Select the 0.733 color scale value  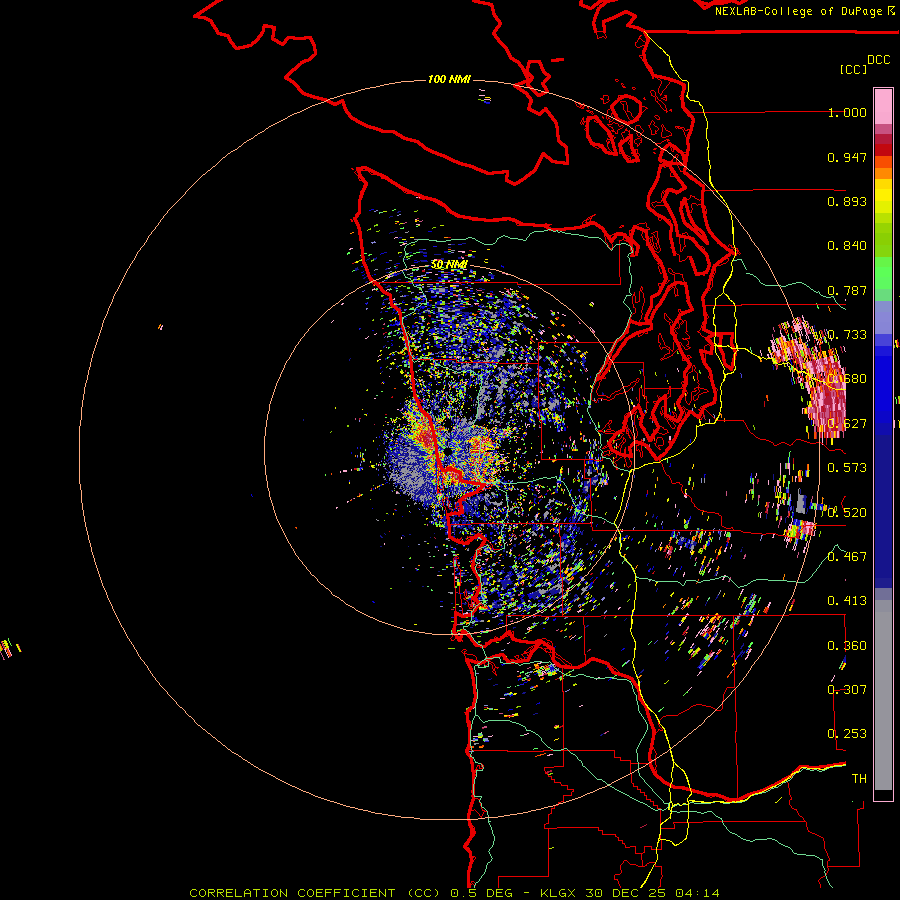(847, 335)
